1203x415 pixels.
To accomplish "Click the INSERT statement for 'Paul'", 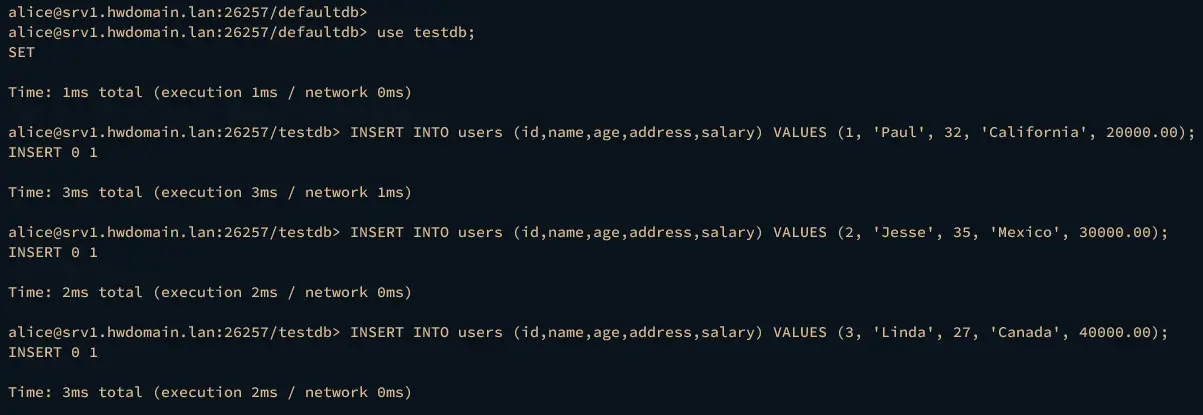I will pos(773,133).
